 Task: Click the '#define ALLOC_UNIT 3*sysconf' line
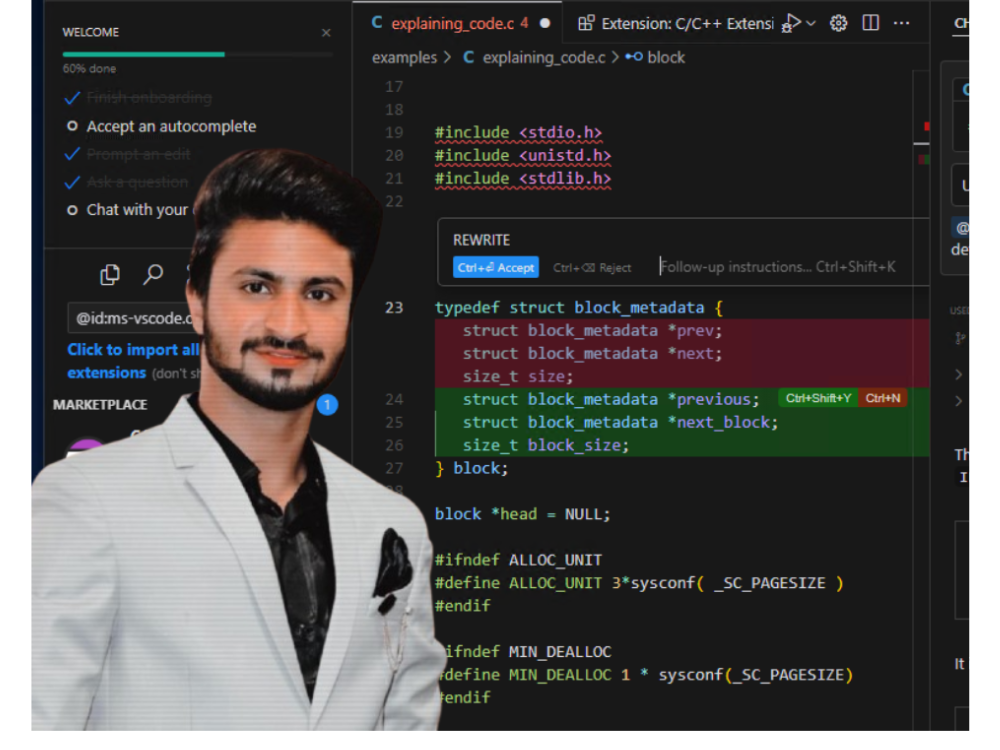tap(640, 583)
